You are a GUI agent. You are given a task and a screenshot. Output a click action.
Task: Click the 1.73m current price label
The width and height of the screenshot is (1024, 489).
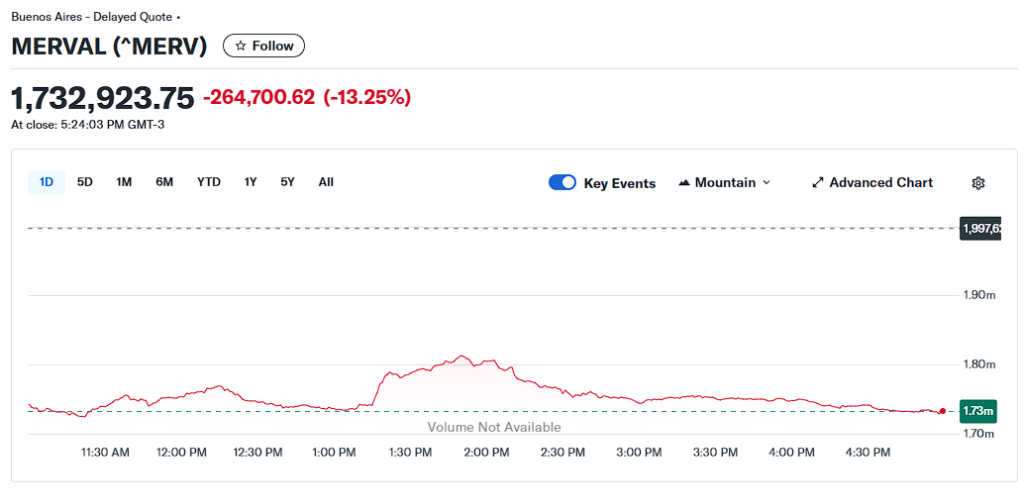coord(977,411)
